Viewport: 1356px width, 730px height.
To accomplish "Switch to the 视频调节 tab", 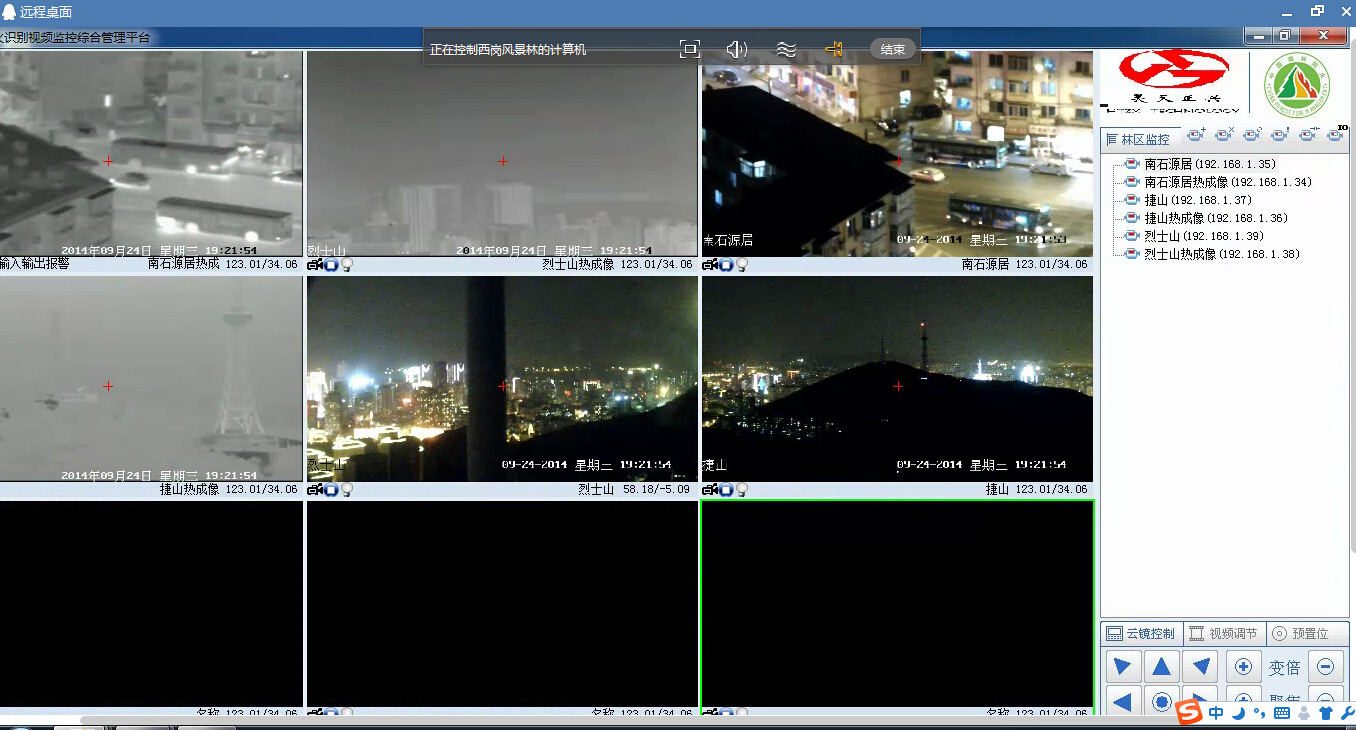I will (1225, 634).
